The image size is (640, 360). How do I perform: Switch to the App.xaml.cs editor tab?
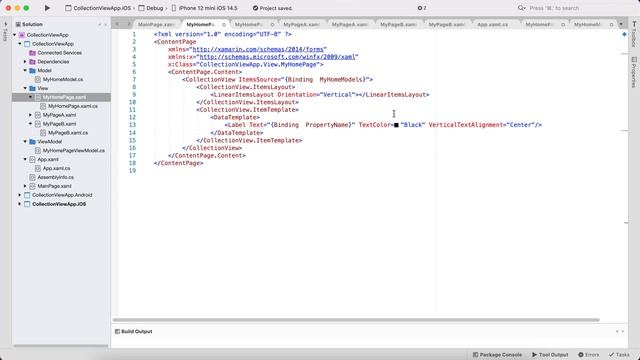(x=493, y=24)
